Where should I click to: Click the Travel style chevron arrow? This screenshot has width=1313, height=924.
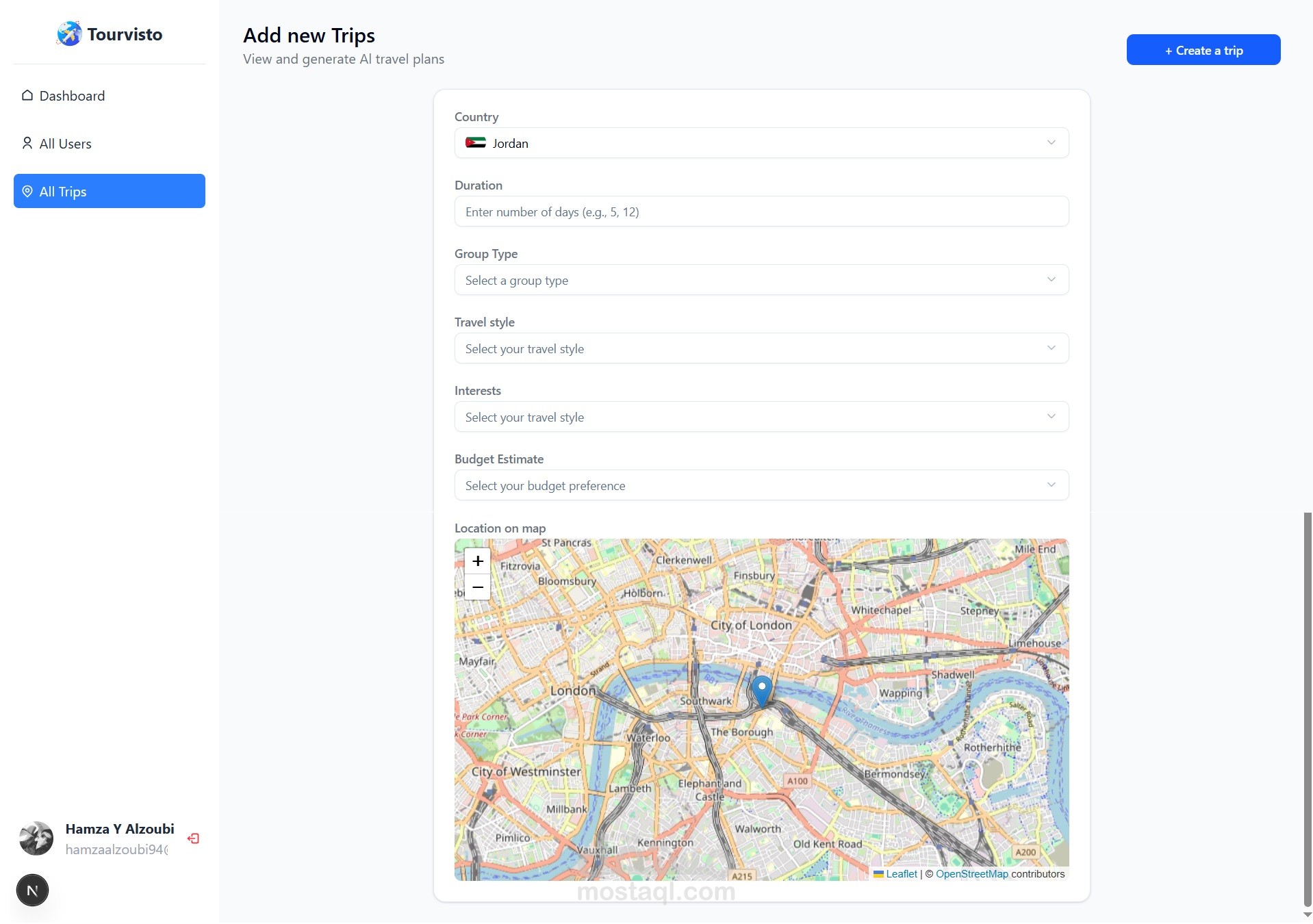[x=1051, y=348]
